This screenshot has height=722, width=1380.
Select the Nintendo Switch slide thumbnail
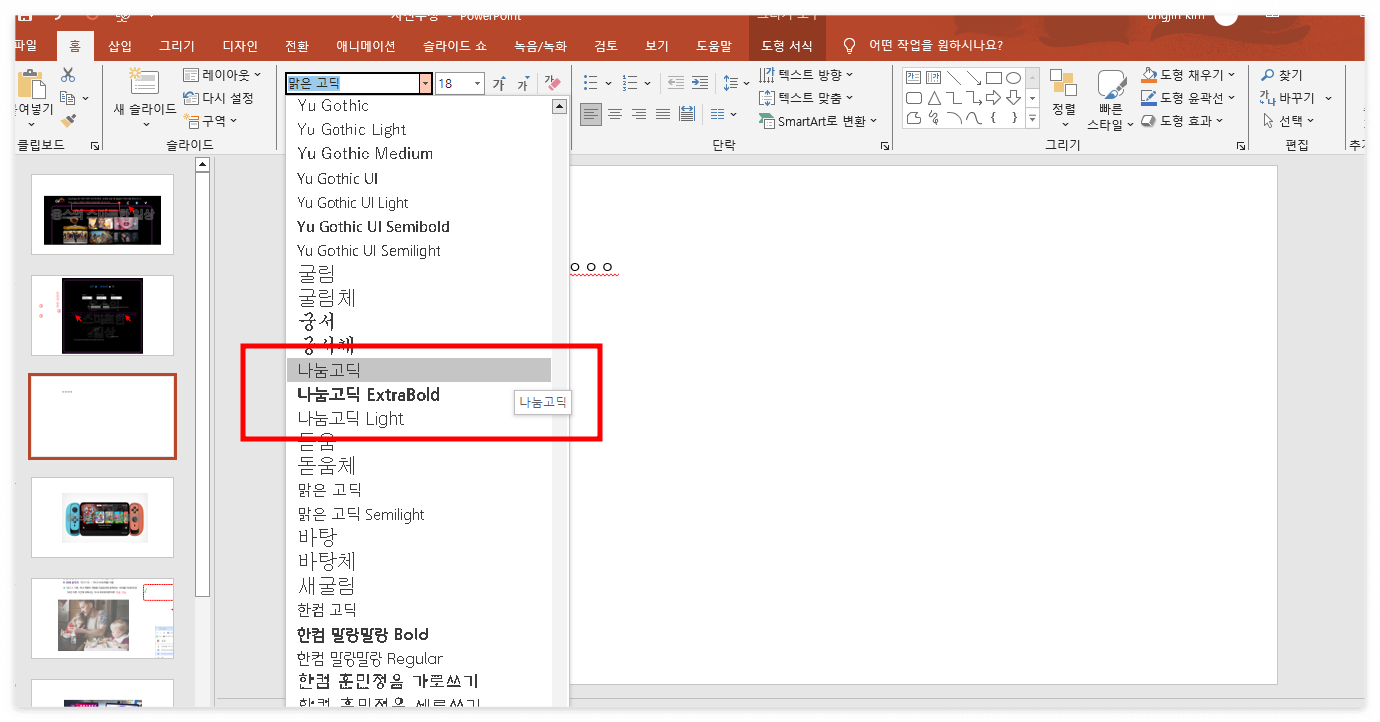click(101, 517)
